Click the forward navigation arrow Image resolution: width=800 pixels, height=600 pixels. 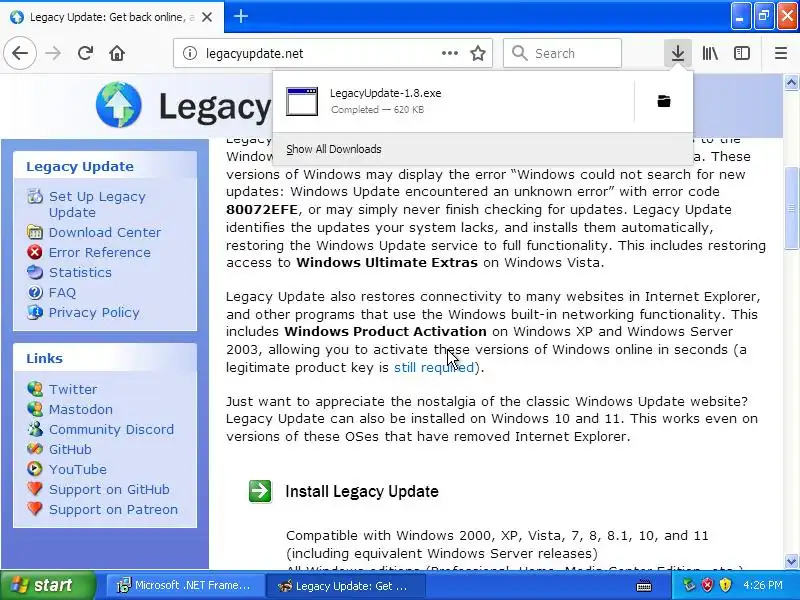pos(53,53)
